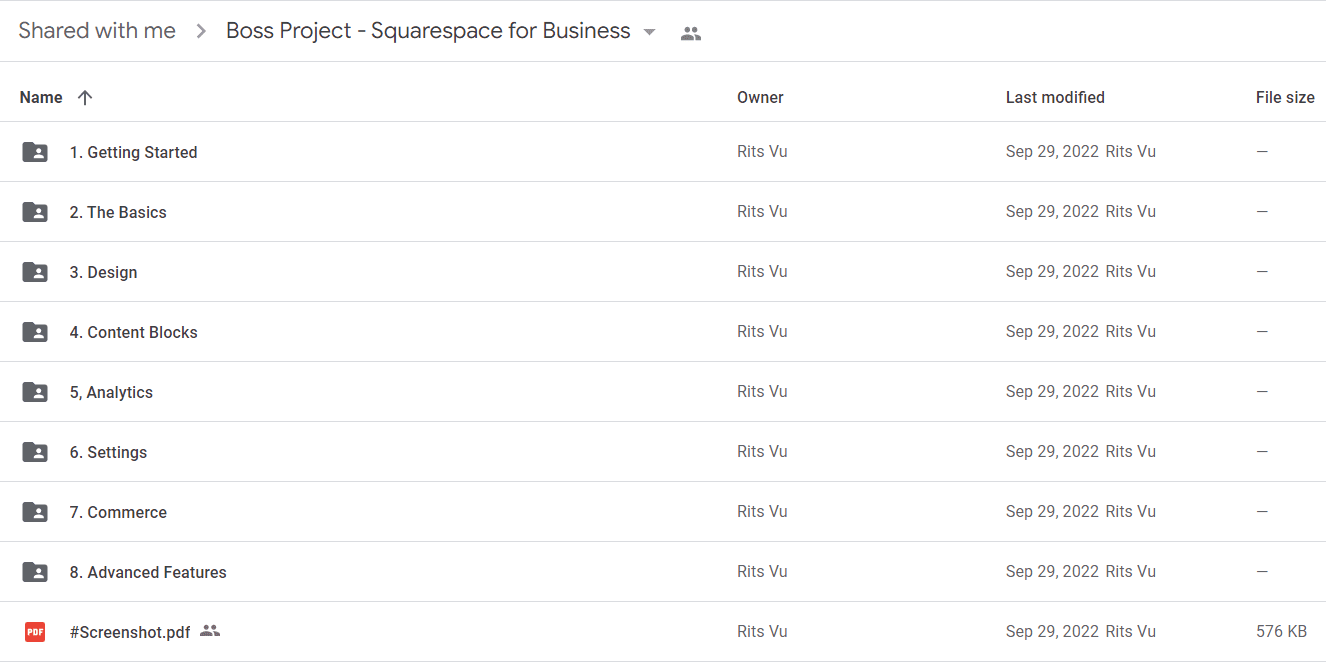Click the shared people icon next to #Screenshot.pdf
The height and width of the screenshot is (663, 1326).
pyautogui.click(x=210, y=631)
